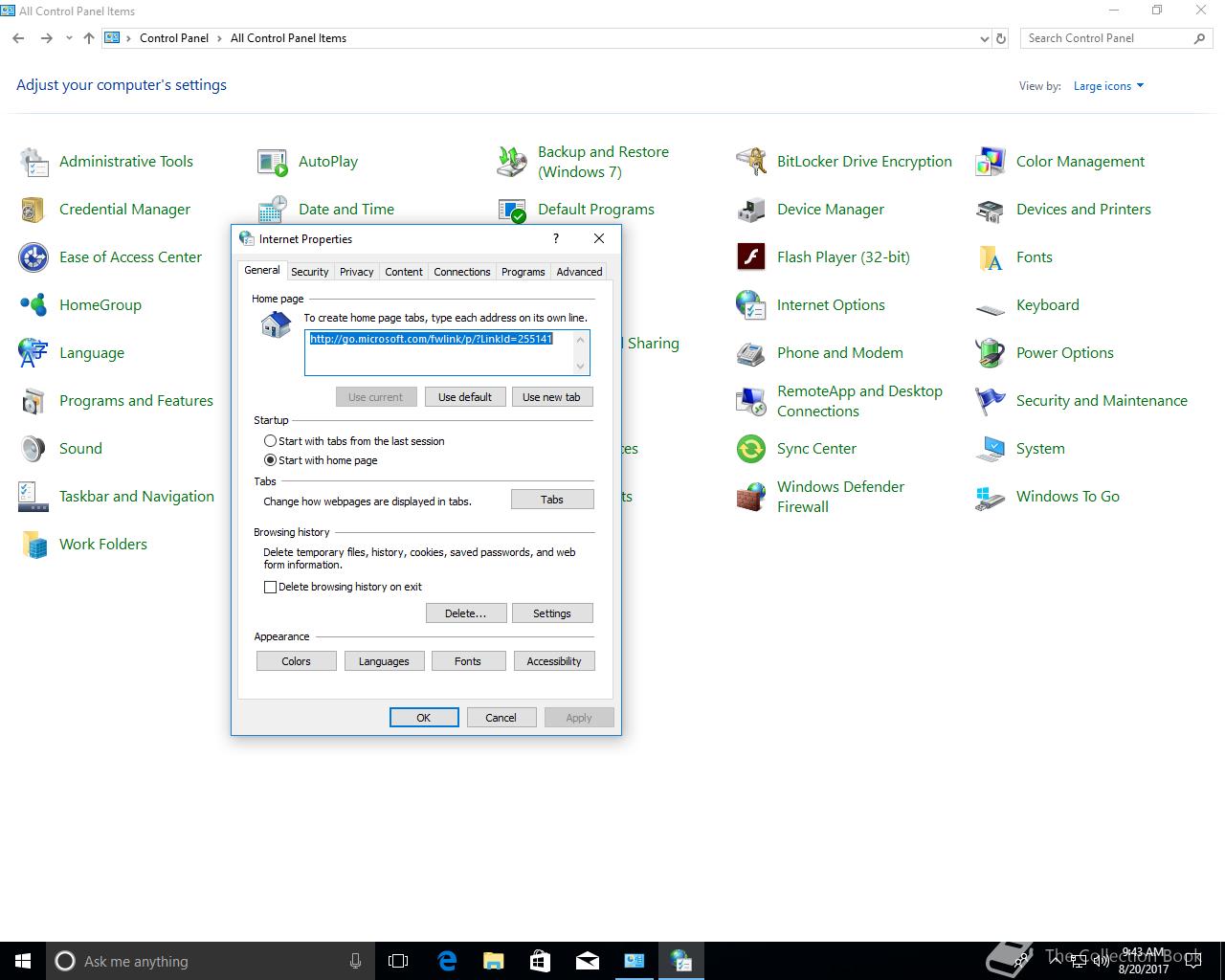Open Windows To Go icon
The height and width of the screenshot is (980, 1225).
(991, 497)
